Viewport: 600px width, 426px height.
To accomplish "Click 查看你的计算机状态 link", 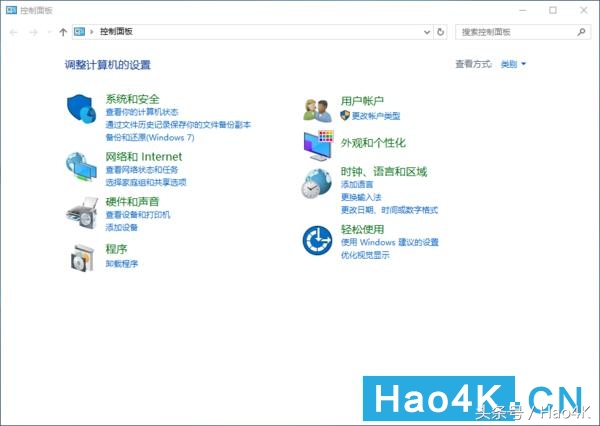I will (x=142, y=112).
